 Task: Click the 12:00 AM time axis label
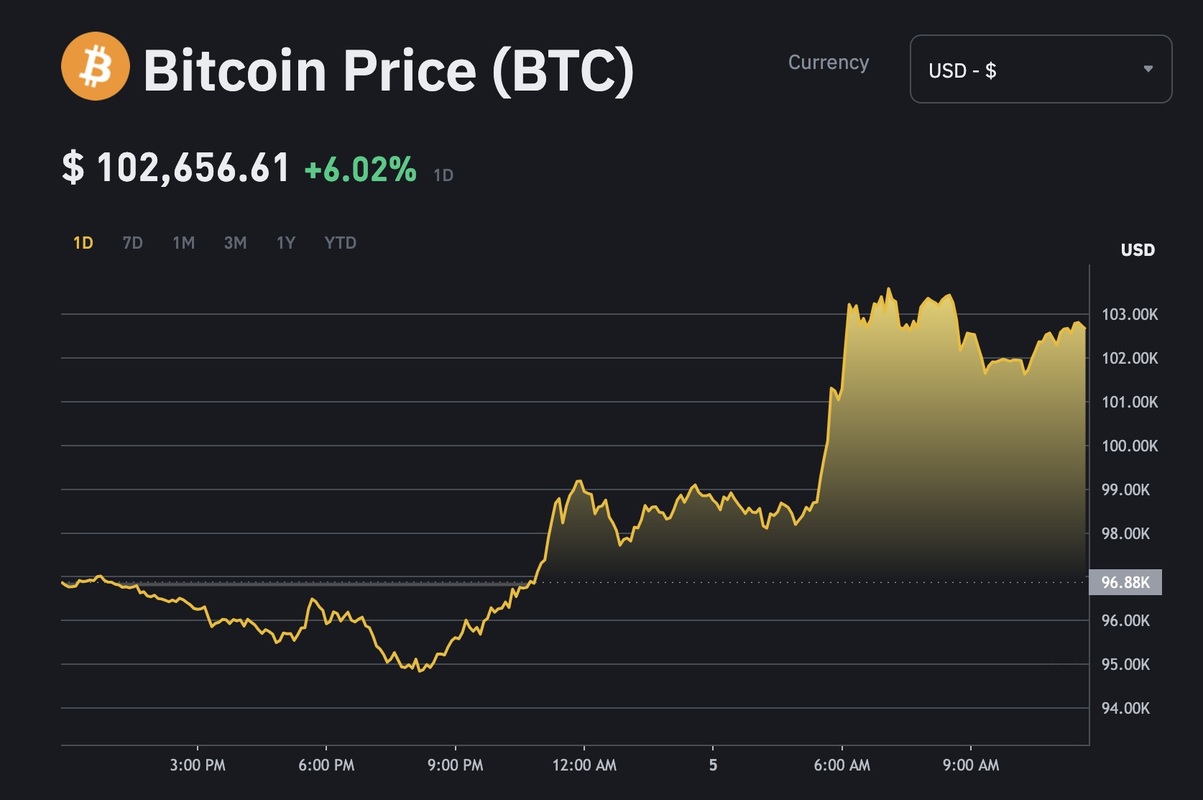(x=584, y=766)
